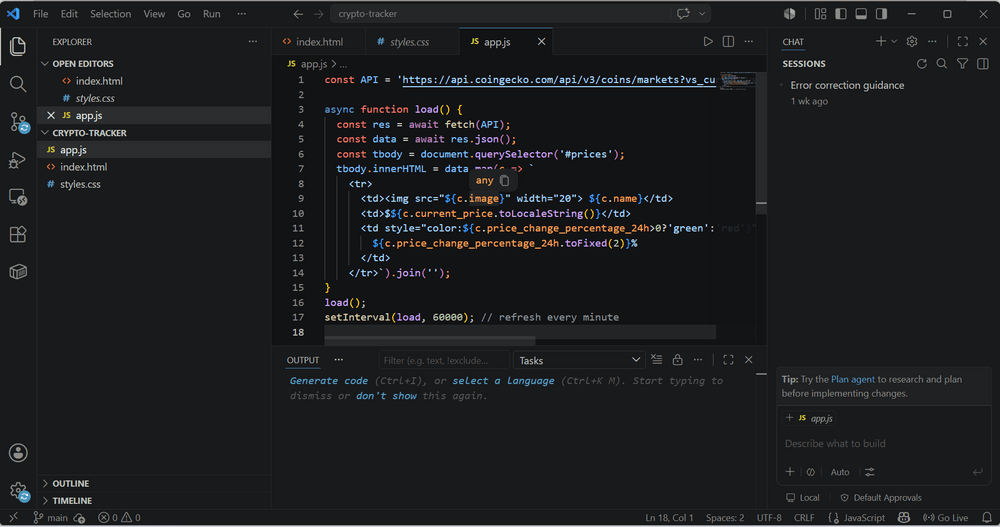
Task: Toggle sessions side-by-side view icon
Action: [x=983, y=64]
